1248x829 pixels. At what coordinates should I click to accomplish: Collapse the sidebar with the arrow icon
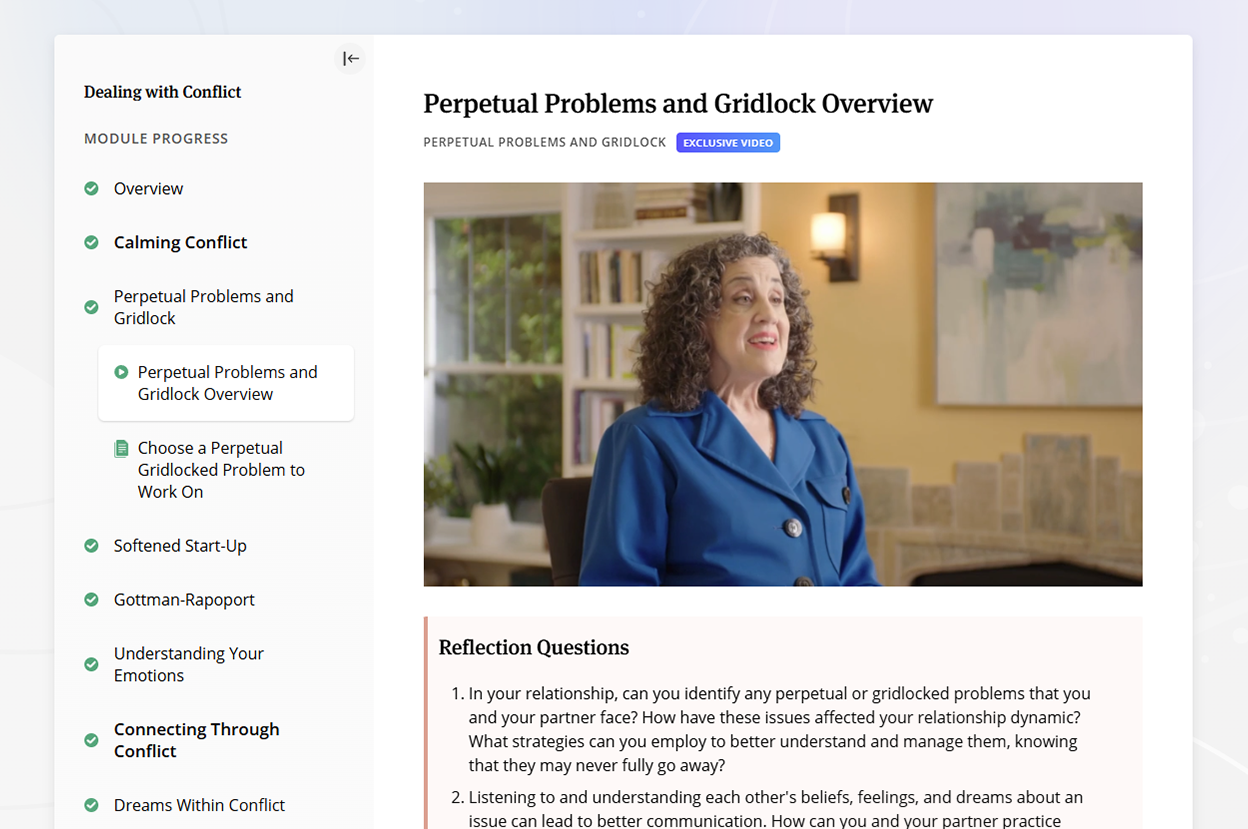pos(350,59)
